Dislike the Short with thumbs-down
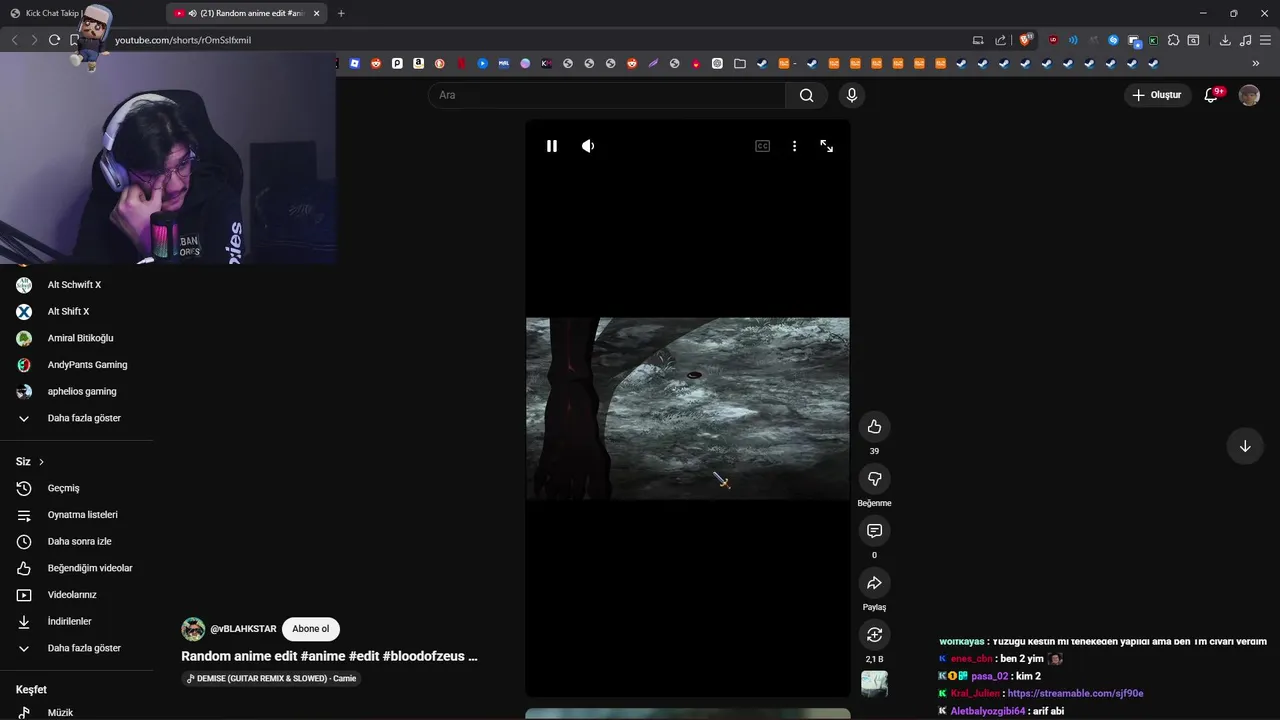Viewport: 1280px width, 720px height. pos(874,479)
